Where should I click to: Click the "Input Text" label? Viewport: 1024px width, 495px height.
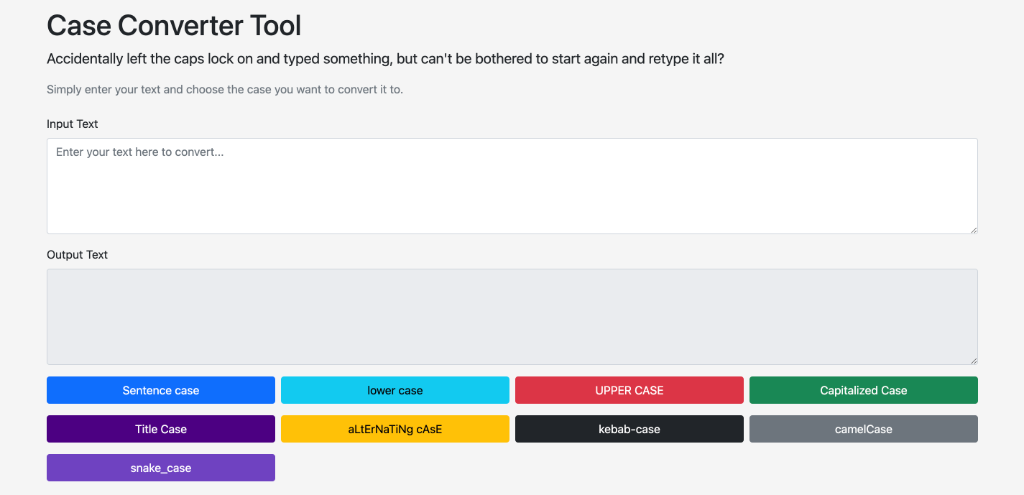point(72,124)
